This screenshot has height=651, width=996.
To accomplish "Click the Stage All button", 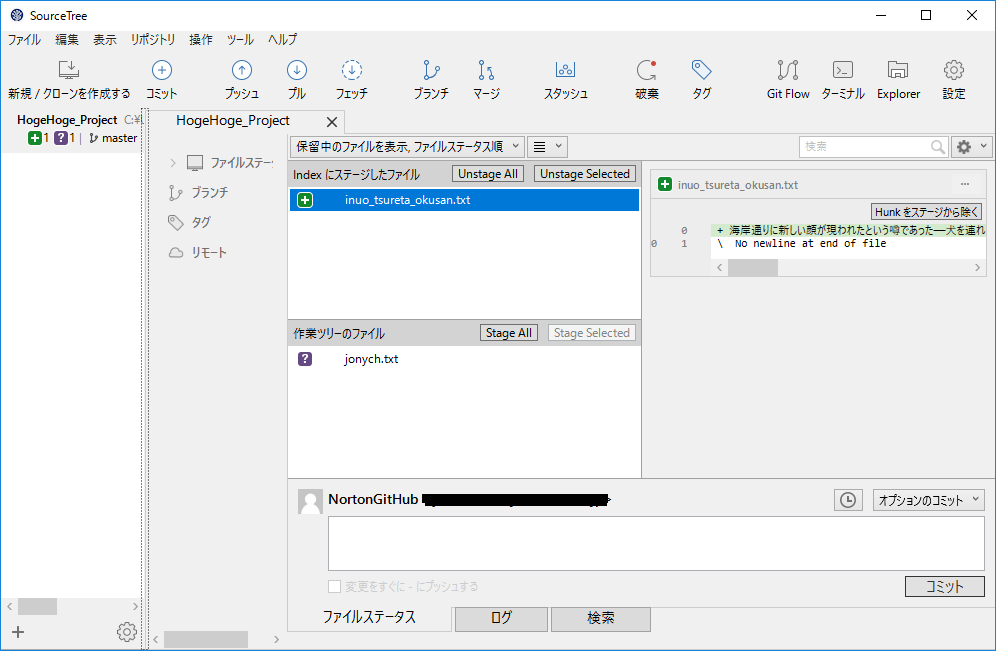I will tap(509, 333).
